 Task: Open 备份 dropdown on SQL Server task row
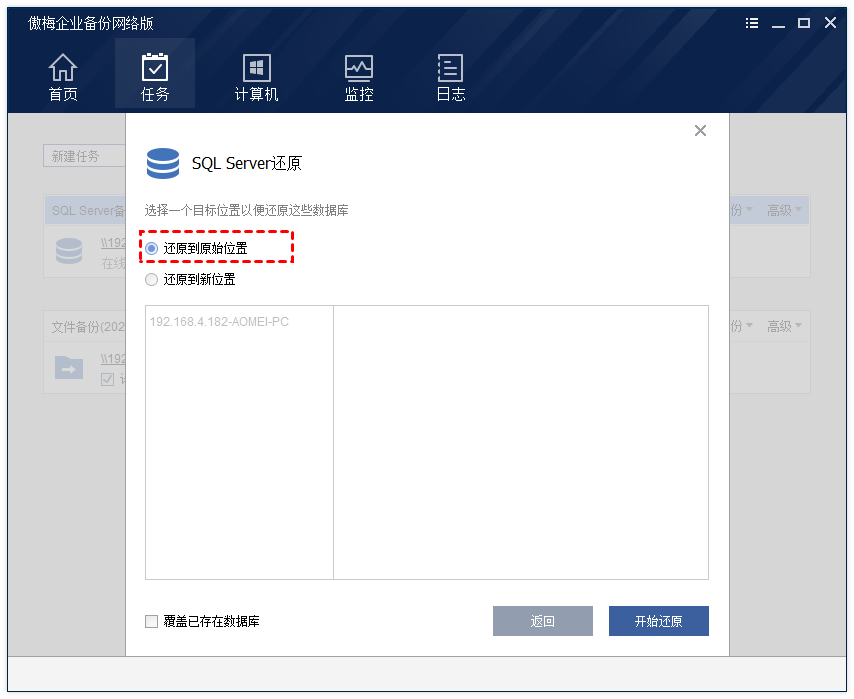(x=742, y=210)
